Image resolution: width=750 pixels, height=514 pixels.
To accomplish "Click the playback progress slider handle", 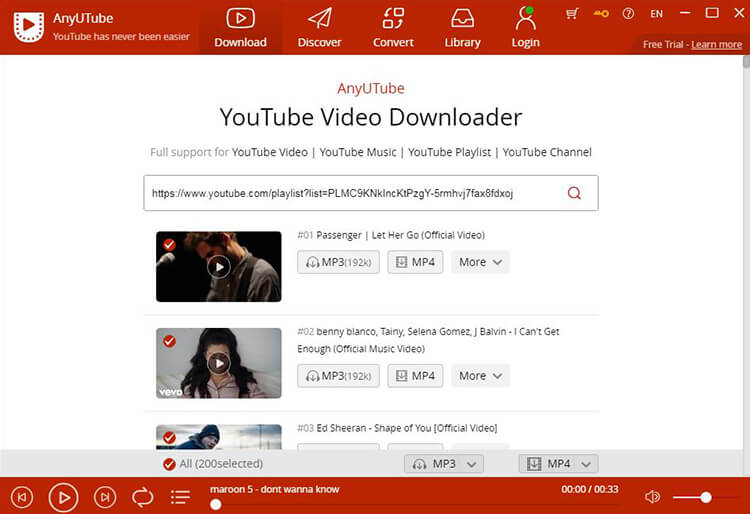I will [216, 504].
